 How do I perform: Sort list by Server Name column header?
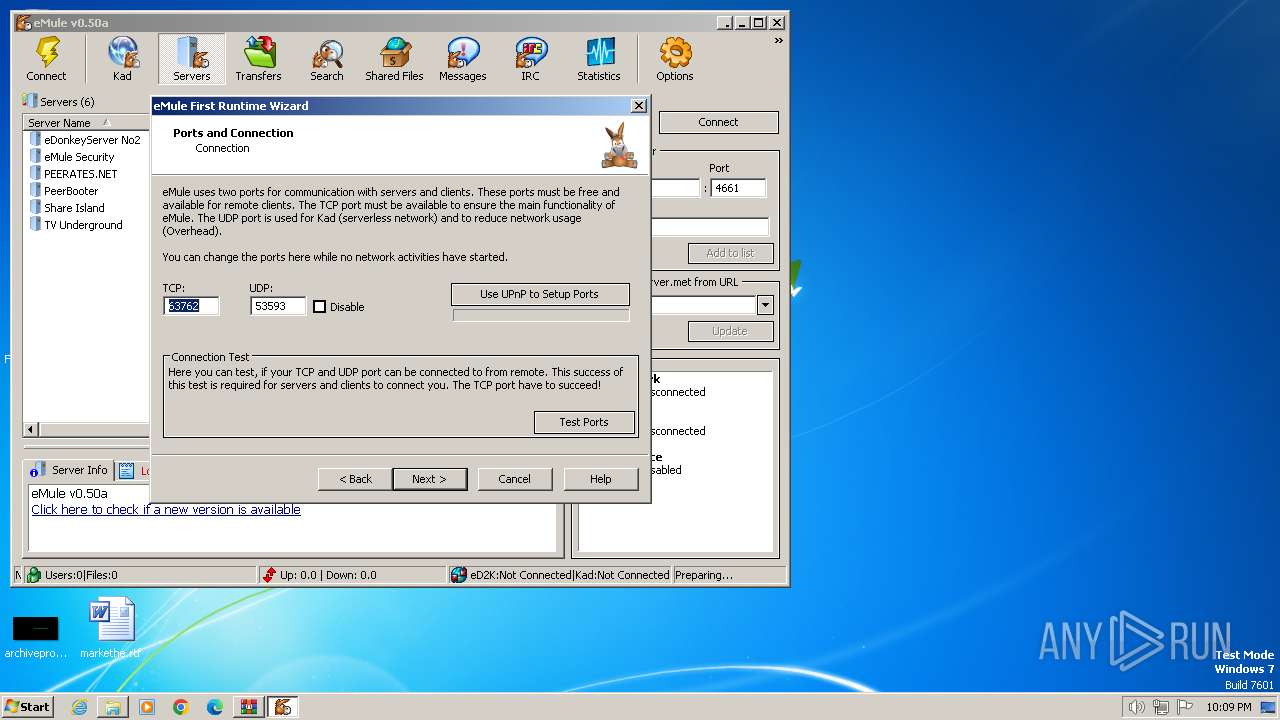pos(85,123)
